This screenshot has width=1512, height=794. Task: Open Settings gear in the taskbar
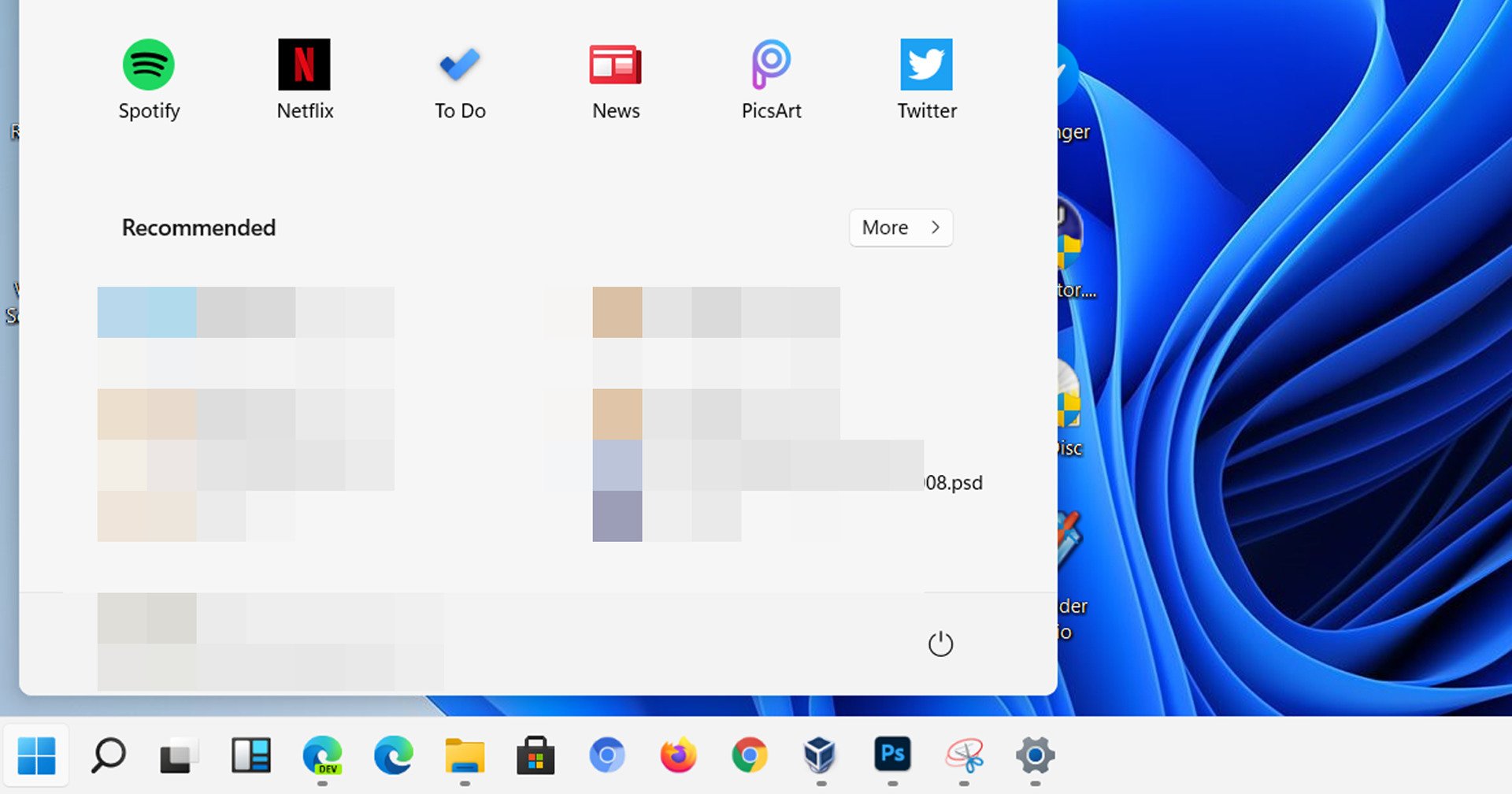tap(1035, 756)
